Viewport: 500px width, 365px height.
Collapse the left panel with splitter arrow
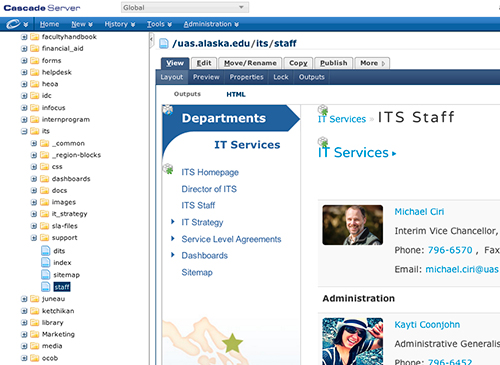click(x=151, y=40)
